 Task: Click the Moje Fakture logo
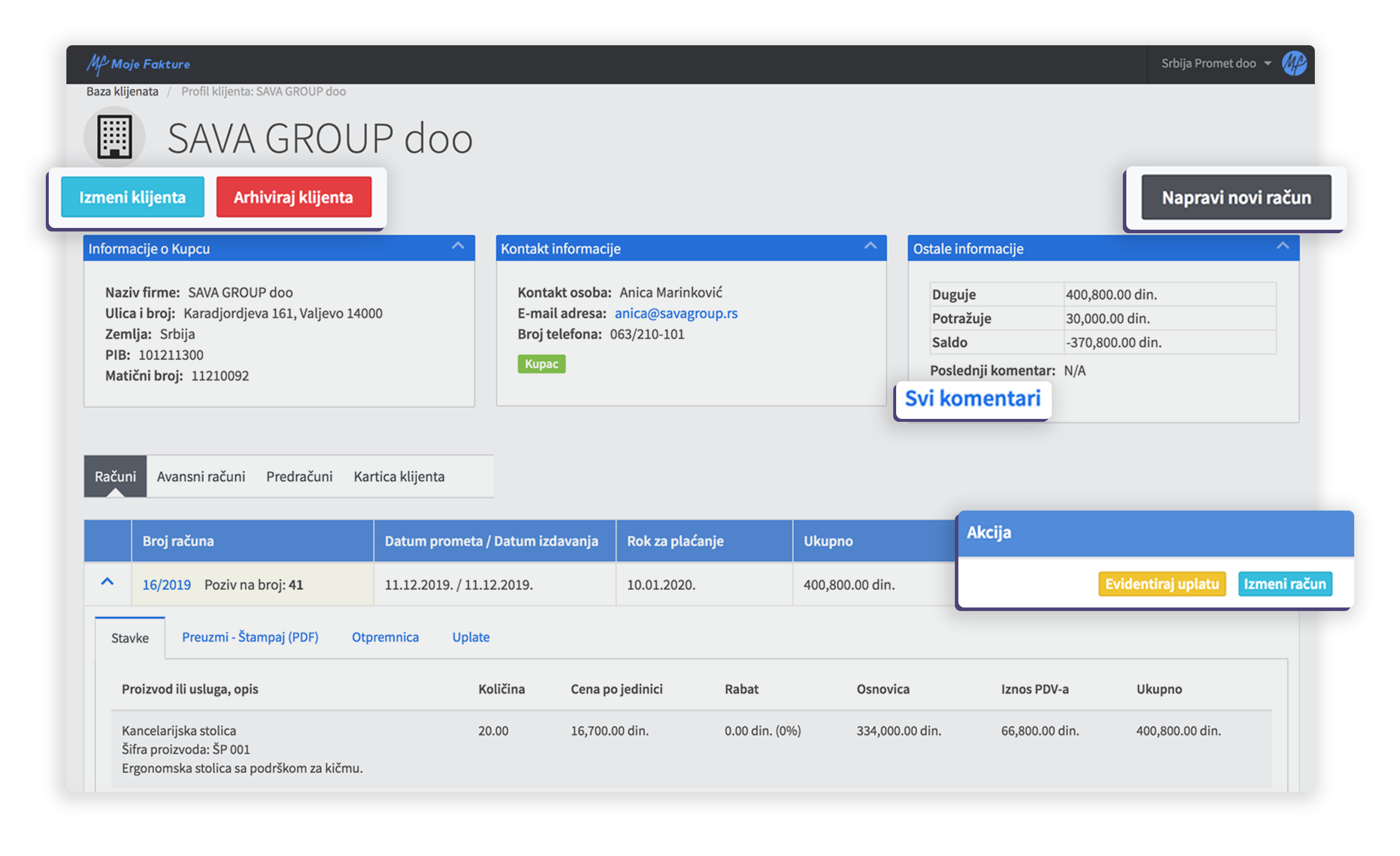pyautogui.click(x=139, y=64)
